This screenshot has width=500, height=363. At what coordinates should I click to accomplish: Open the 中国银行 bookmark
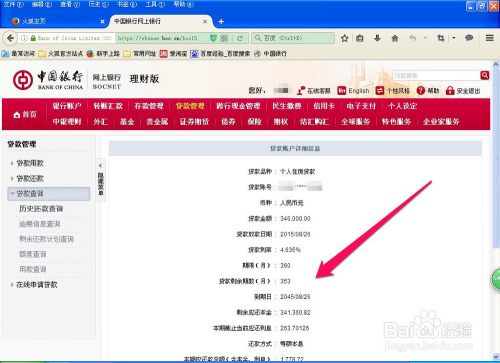[x=270, y=54]
